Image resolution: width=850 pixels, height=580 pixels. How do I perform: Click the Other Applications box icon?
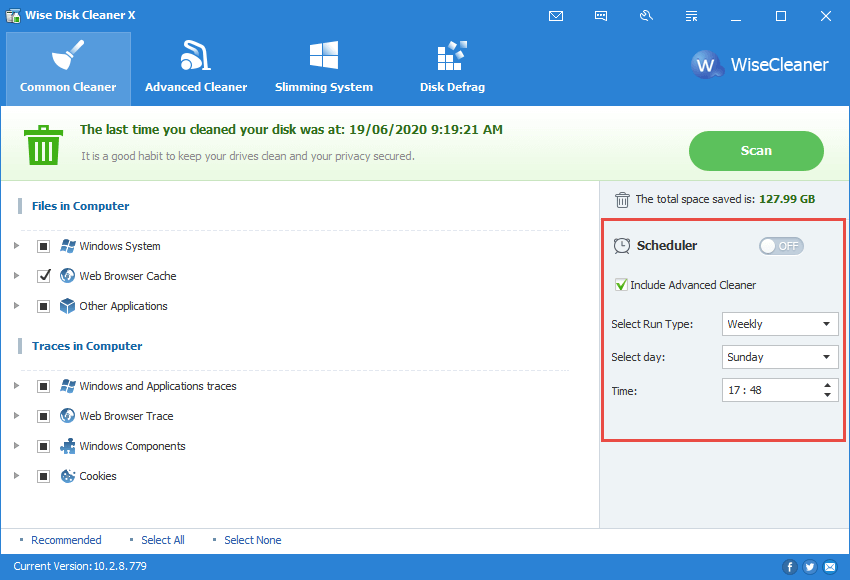68,306
